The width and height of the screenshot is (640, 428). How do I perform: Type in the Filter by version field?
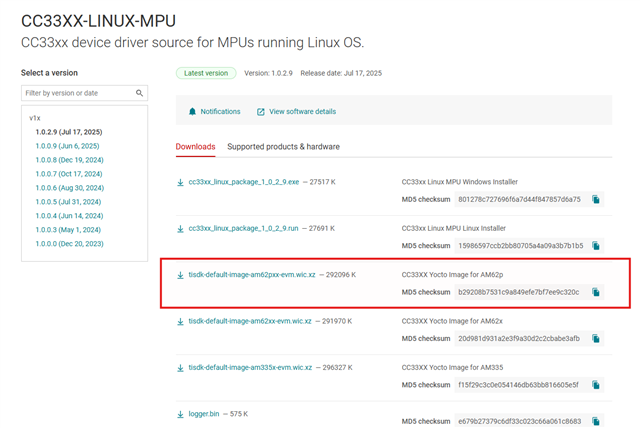tap(78, 93)
